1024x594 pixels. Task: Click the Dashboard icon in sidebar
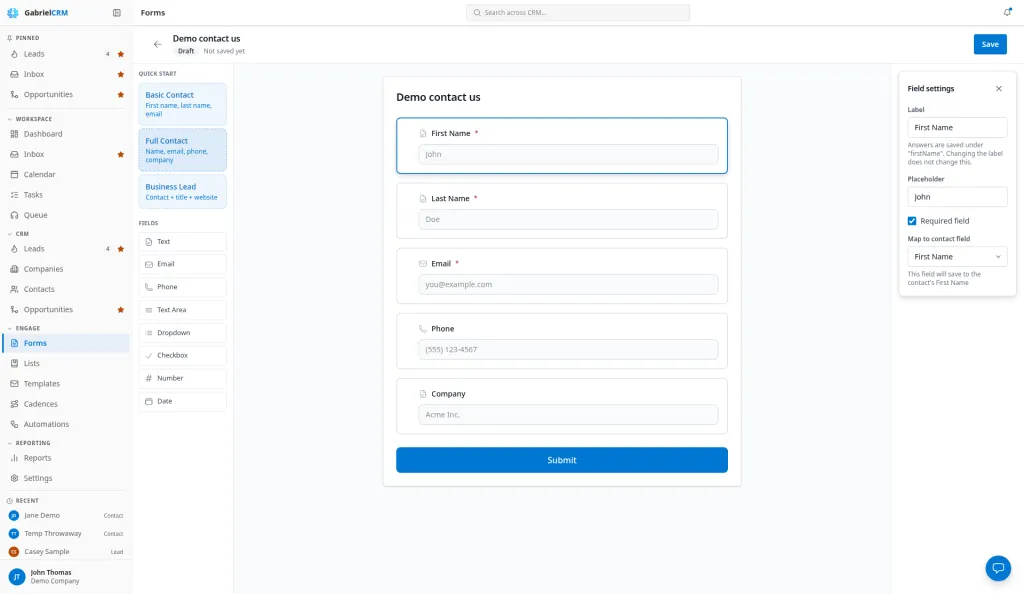point(14,134)
